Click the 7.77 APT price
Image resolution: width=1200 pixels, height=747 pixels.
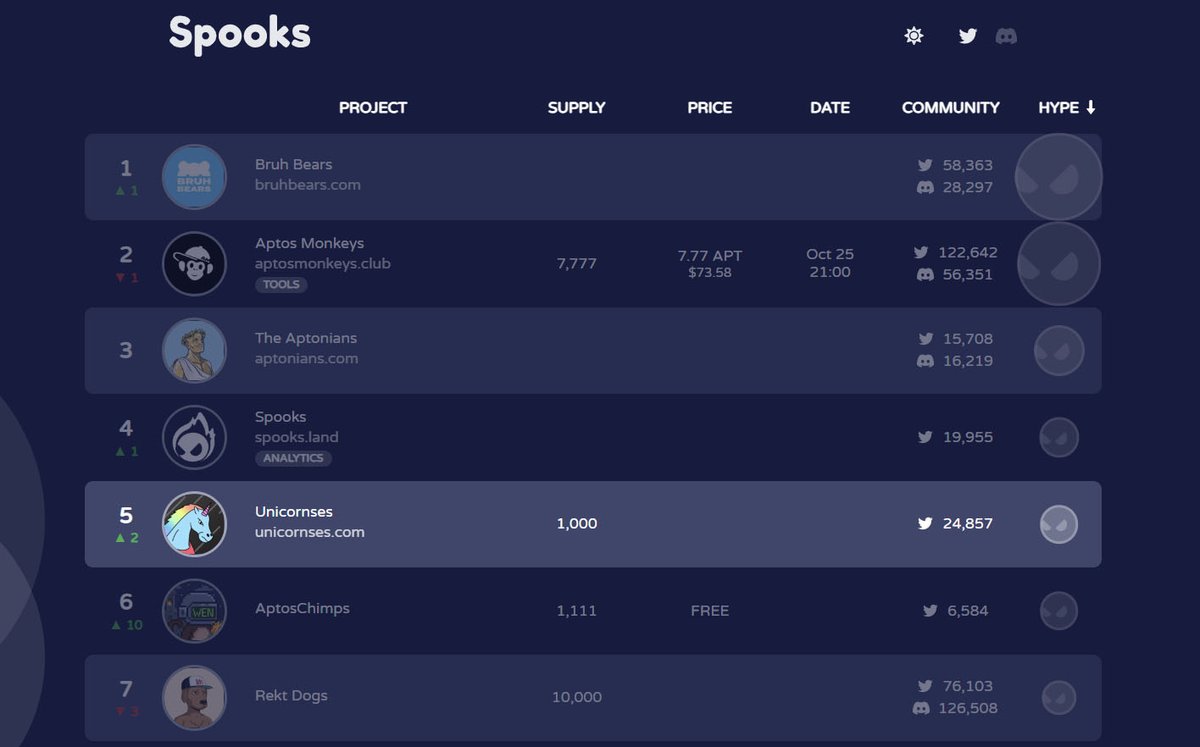710,255
